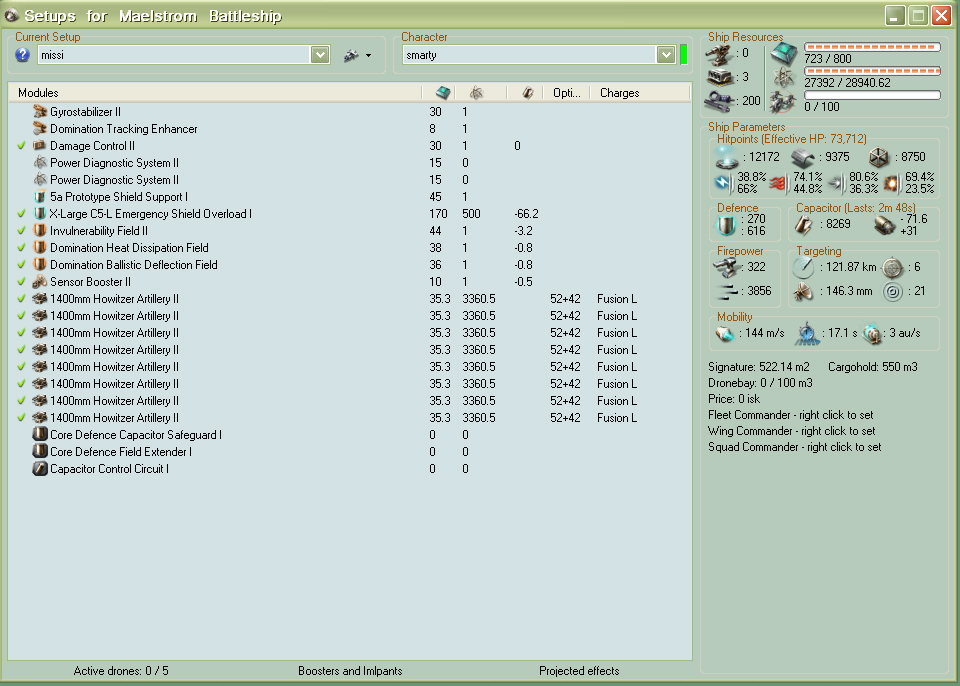The height and width of the screenshot is (686, 960).
Task: Toggle the Damage Control II active checkmark
Action: (x=21, y=146)
